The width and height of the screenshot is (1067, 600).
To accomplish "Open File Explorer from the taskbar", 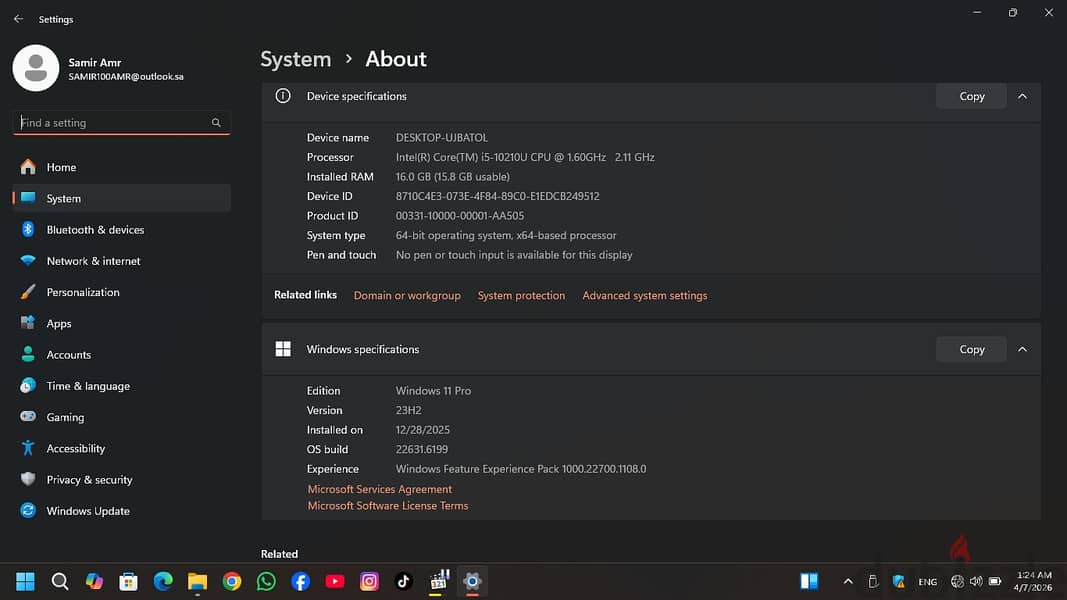I will [x=197, y=581].
